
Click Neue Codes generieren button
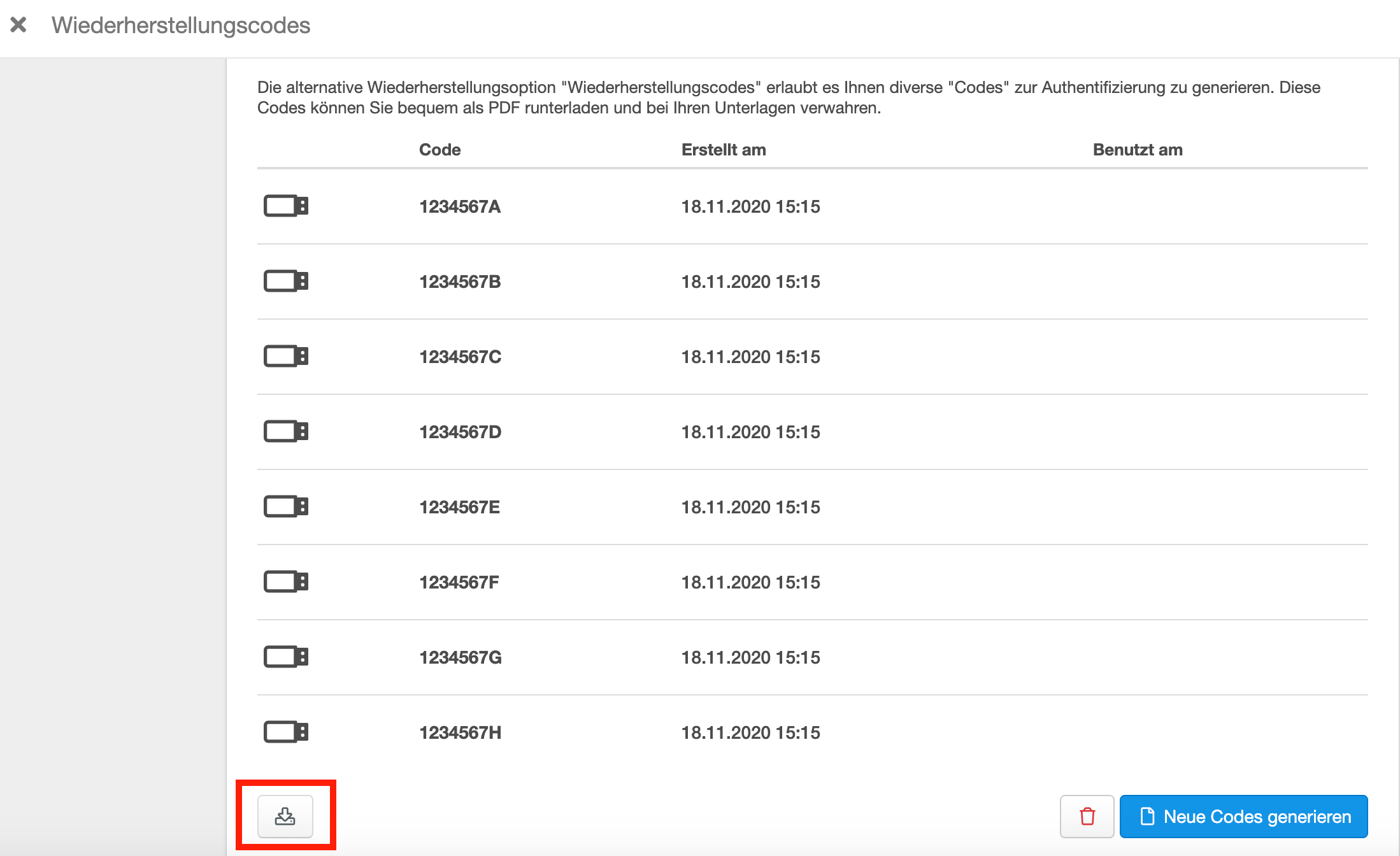pyautogui.click(x=1243, y=816)
